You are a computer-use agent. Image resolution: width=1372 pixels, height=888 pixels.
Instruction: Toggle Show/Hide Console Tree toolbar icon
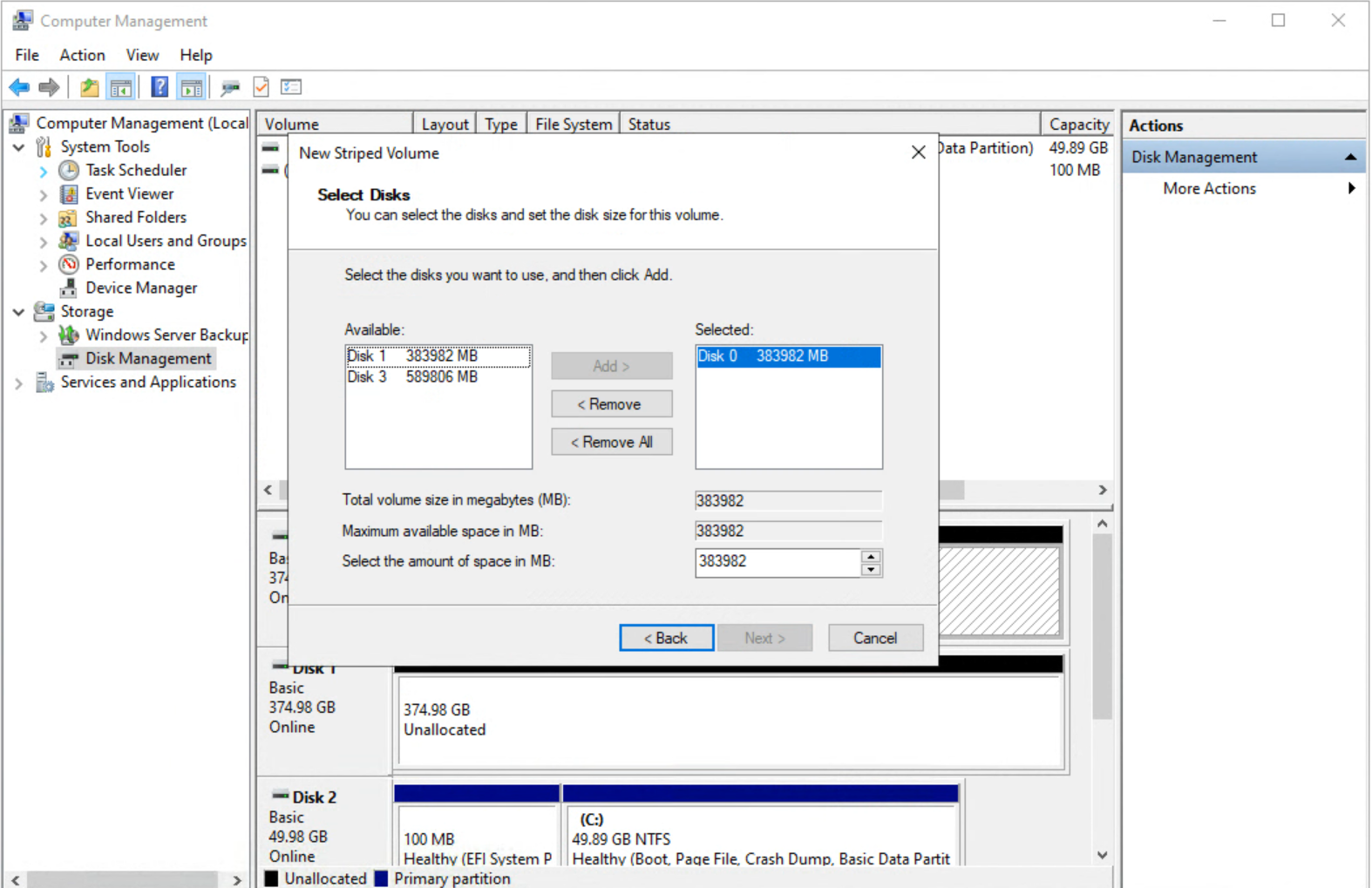[x=120, y=87]
